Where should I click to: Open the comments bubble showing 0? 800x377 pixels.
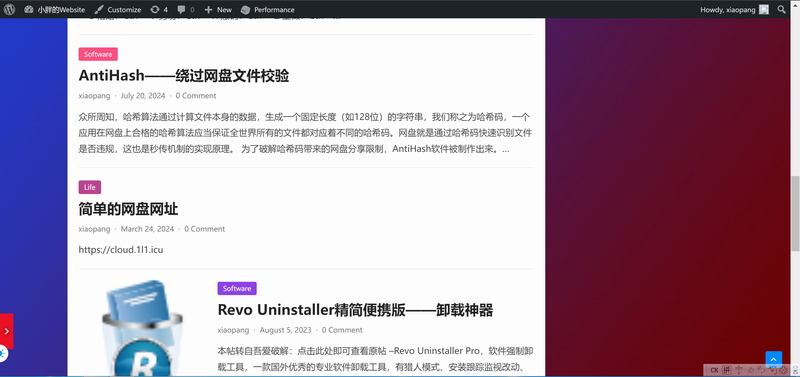pos(186,9)
